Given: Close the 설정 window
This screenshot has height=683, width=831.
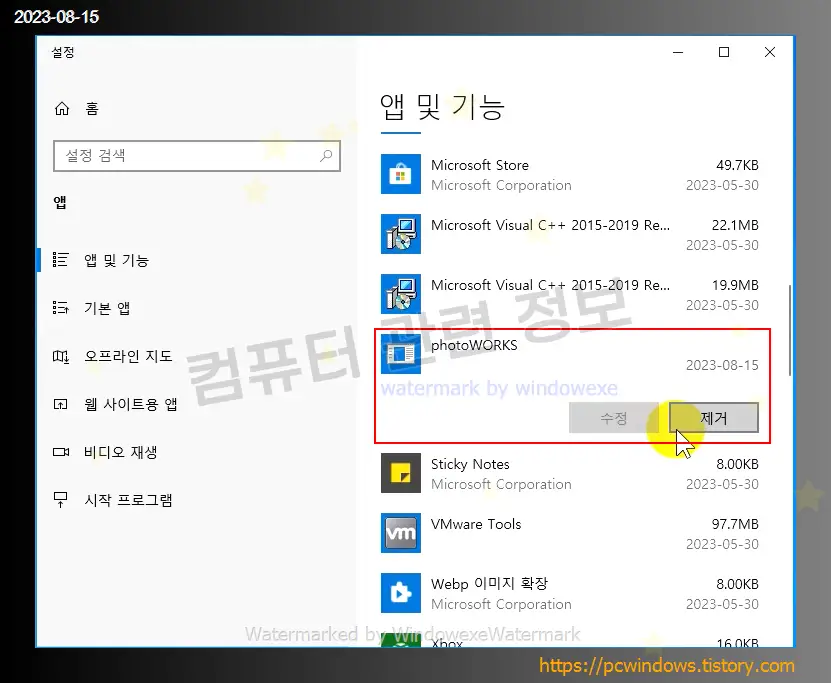Looking at the screenshot, I should click(x=770, y=52).
